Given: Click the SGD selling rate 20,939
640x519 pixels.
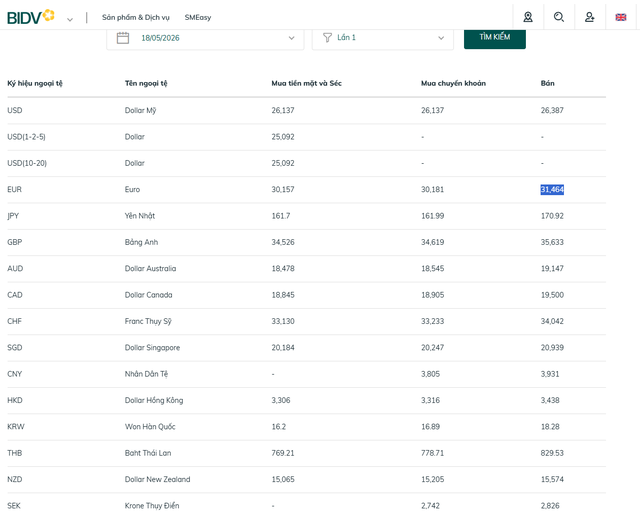Looking at the screenshot, I should point(552,348).
